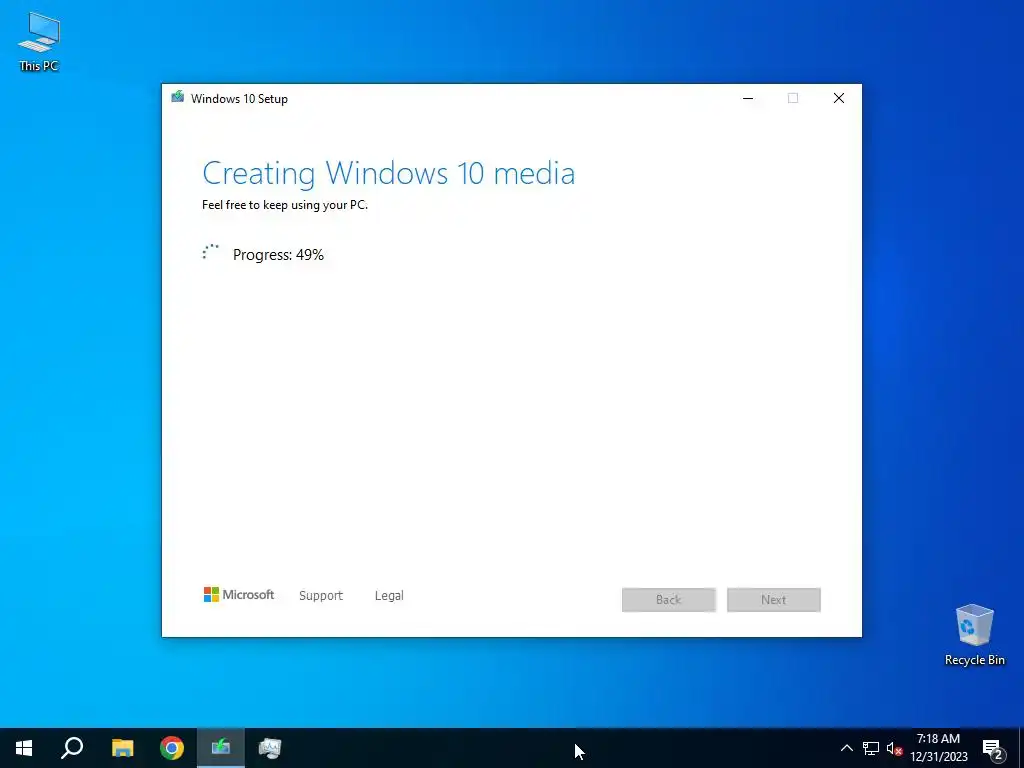Click the Next button
The height and width of the screenshot is (768, 1024).
(774, 600)
